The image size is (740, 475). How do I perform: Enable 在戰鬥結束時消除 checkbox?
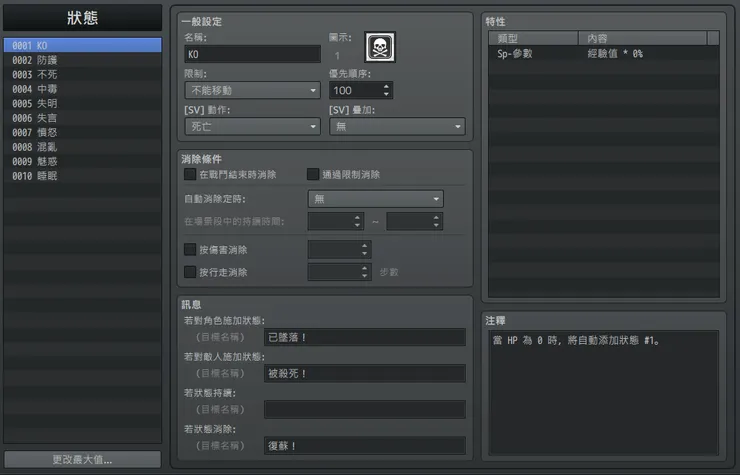click(190, 174)
